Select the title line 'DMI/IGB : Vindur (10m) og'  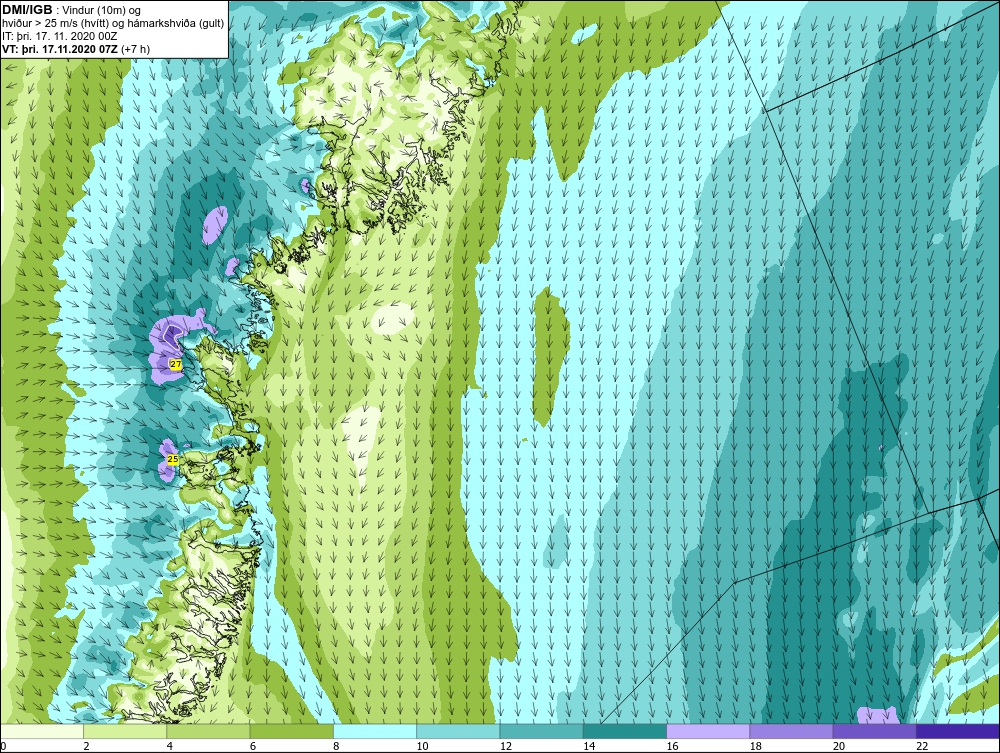(72, 10)
